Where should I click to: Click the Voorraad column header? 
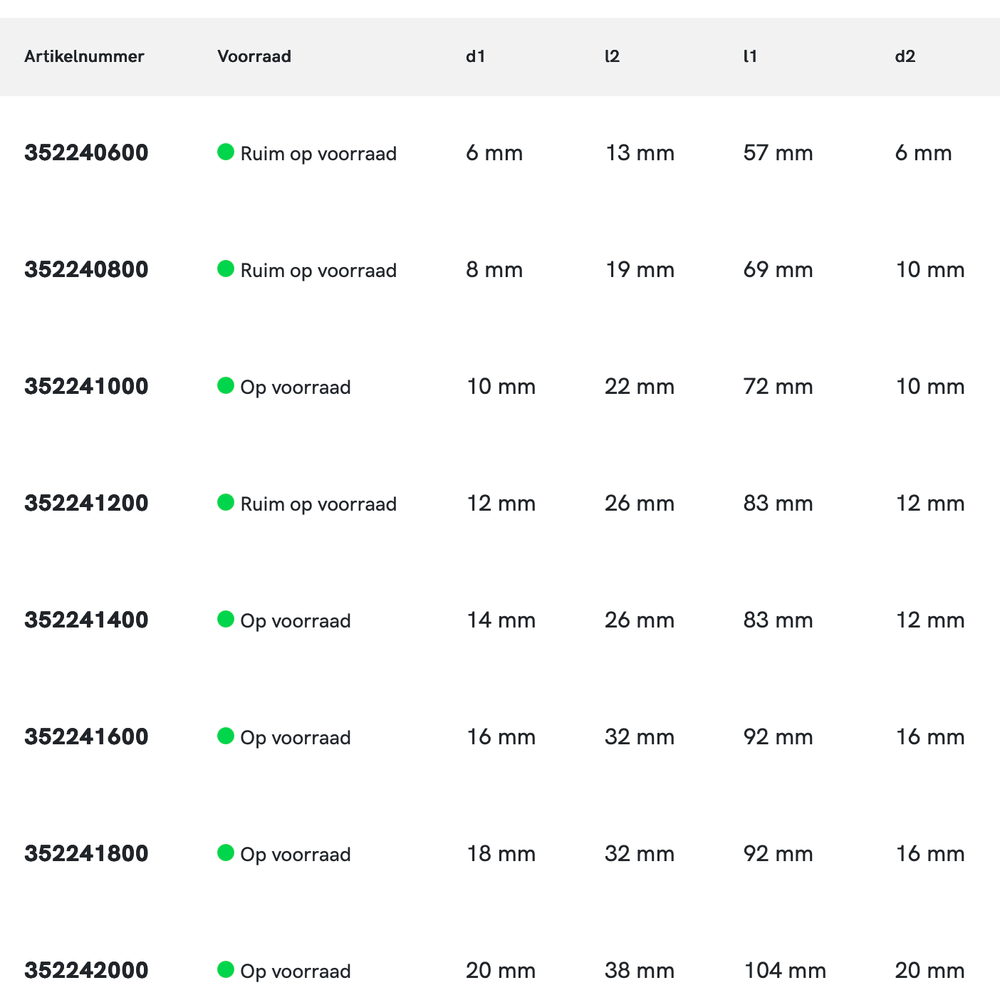click(254, 57)
